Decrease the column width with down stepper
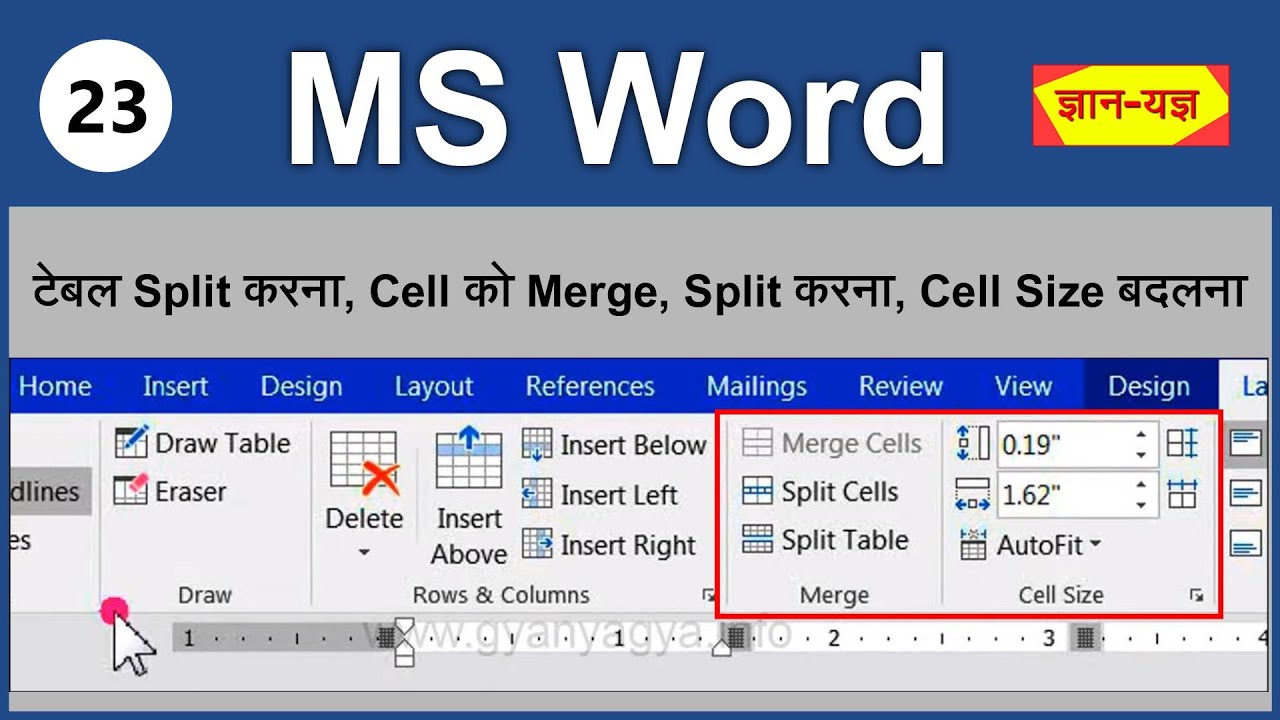This screenshot has width=1280, height=720. (x=1141, y=505)
